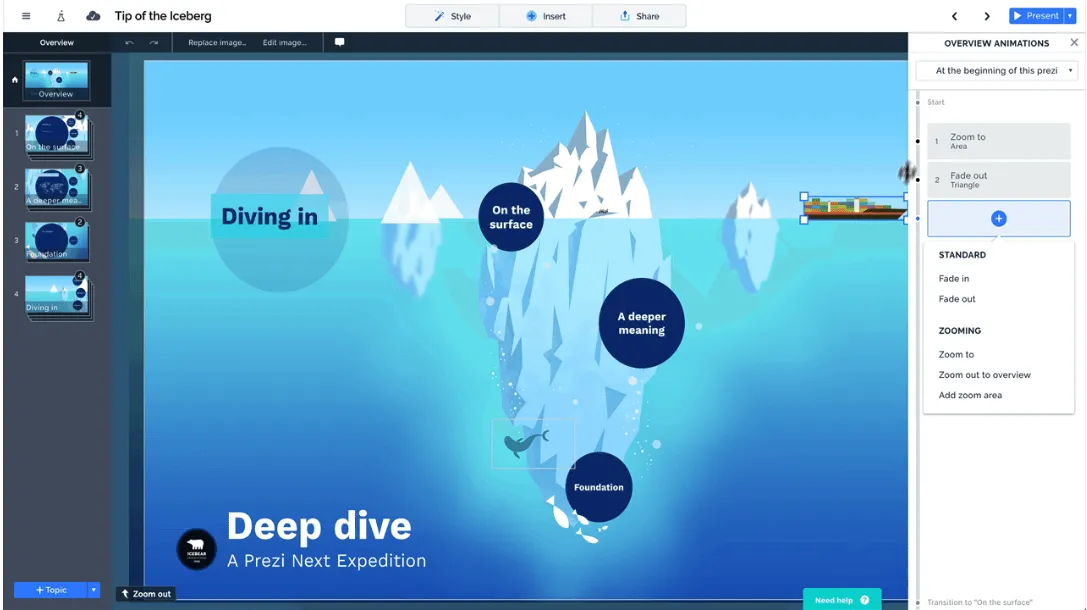Screen dimensions: 1087x610
Task: Go to next step with right chevron
Action: click(987, 16)
